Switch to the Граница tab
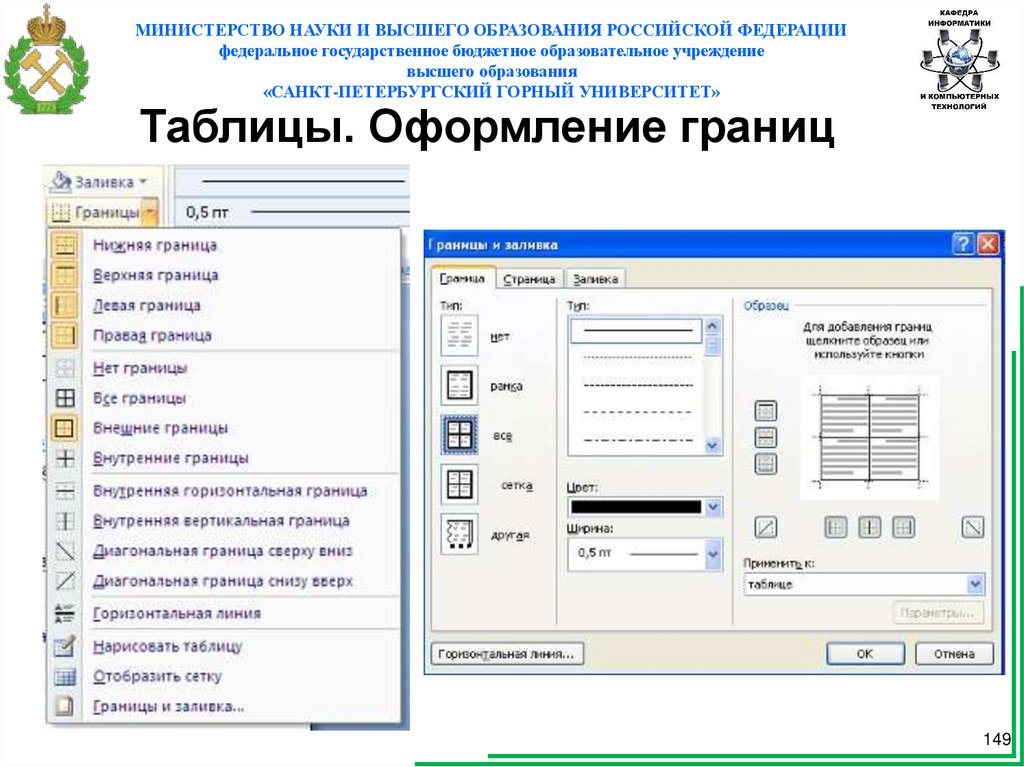 click(462, 279)
